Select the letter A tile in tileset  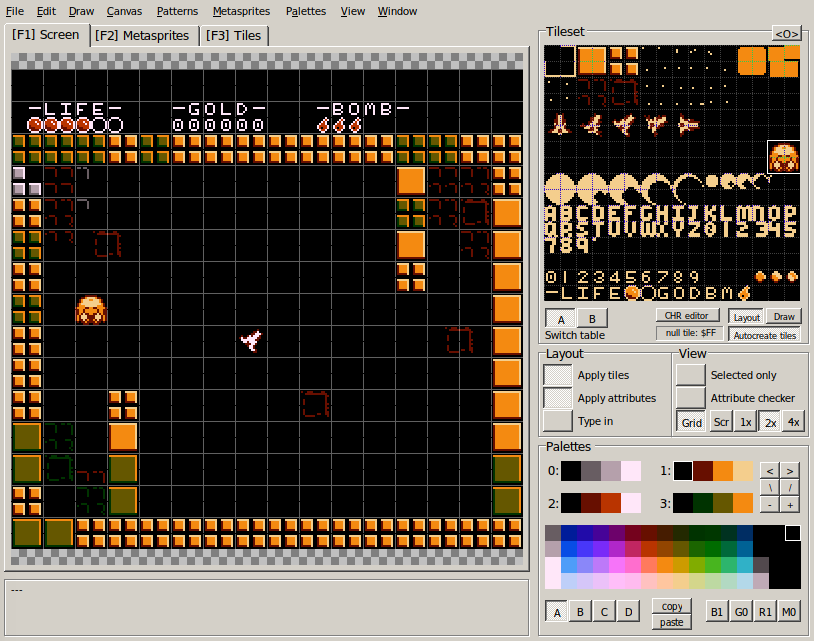552,213
